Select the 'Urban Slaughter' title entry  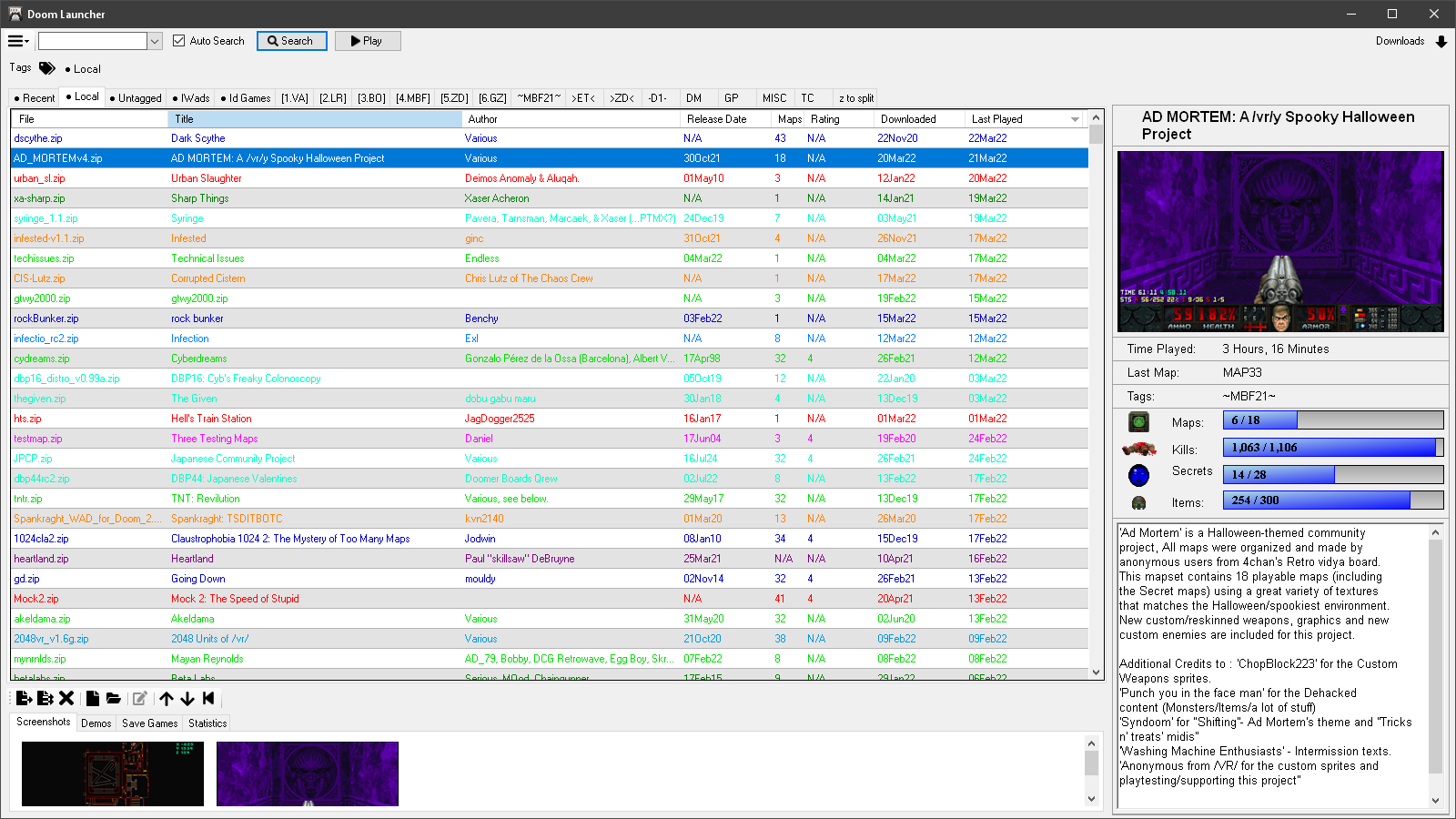point(207,178)
